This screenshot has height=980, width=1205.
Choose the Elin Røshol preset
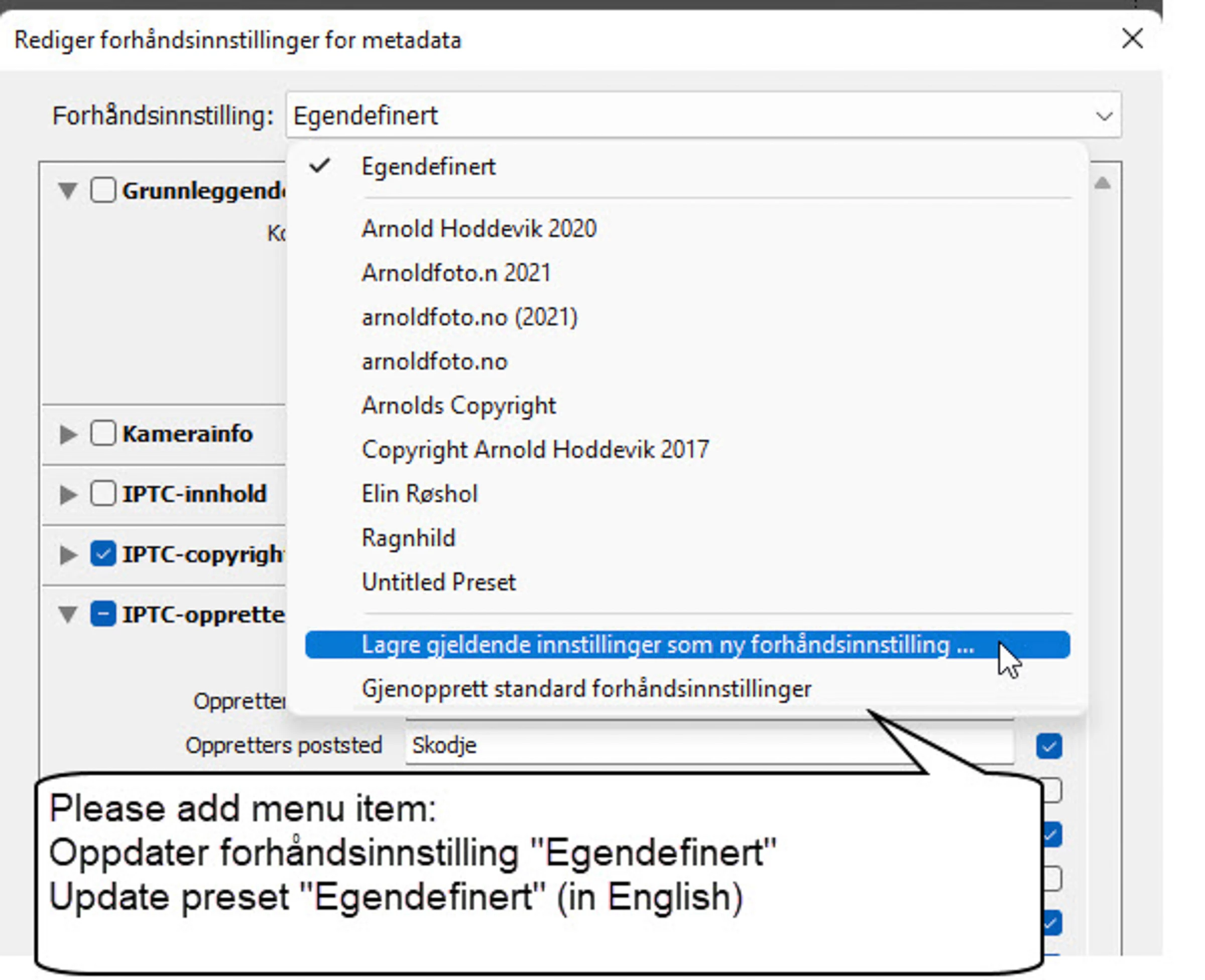[x=419, y=494]
